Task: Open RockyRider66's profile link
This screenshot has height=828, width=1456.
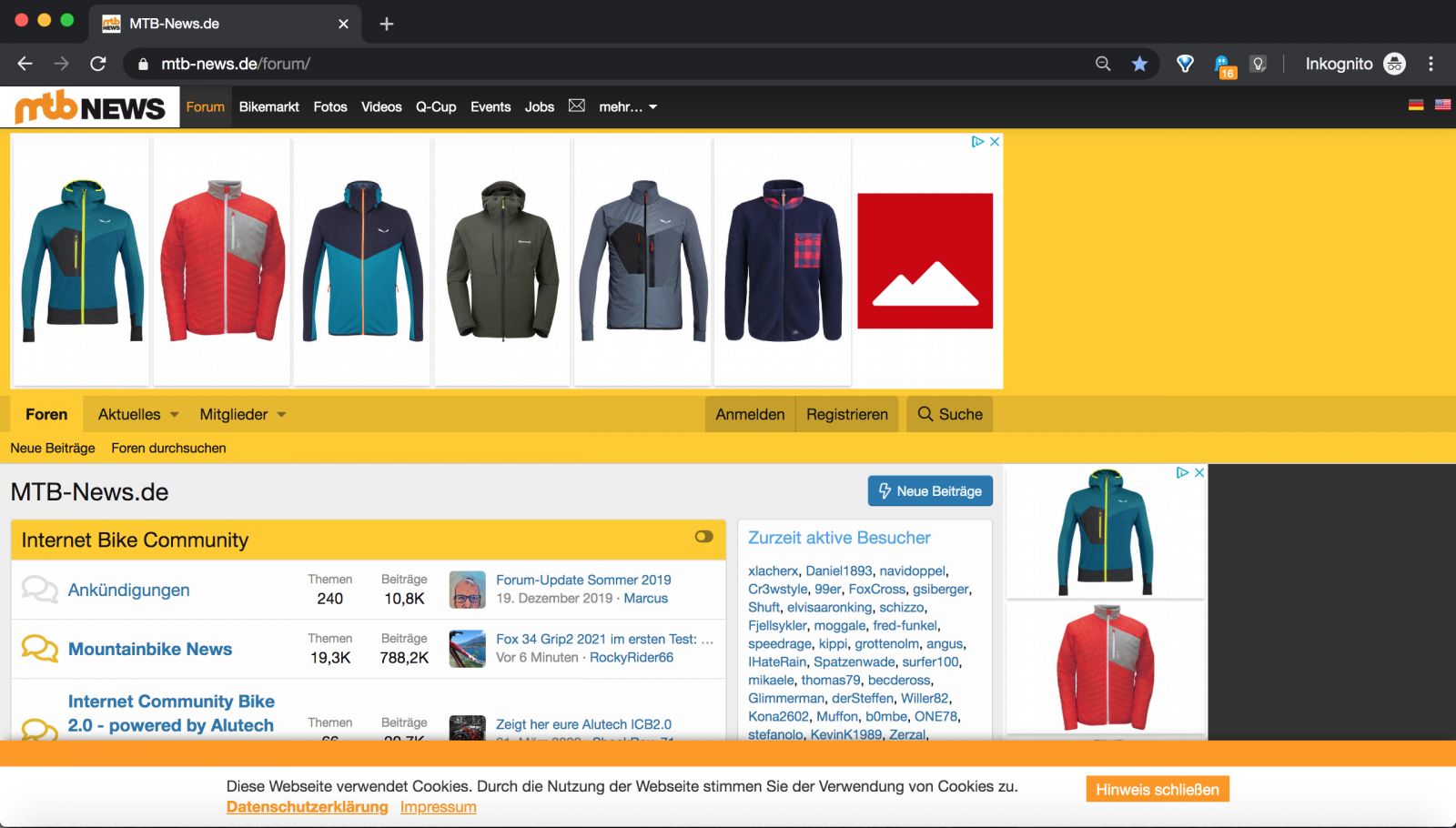Action: pos(632,657)
